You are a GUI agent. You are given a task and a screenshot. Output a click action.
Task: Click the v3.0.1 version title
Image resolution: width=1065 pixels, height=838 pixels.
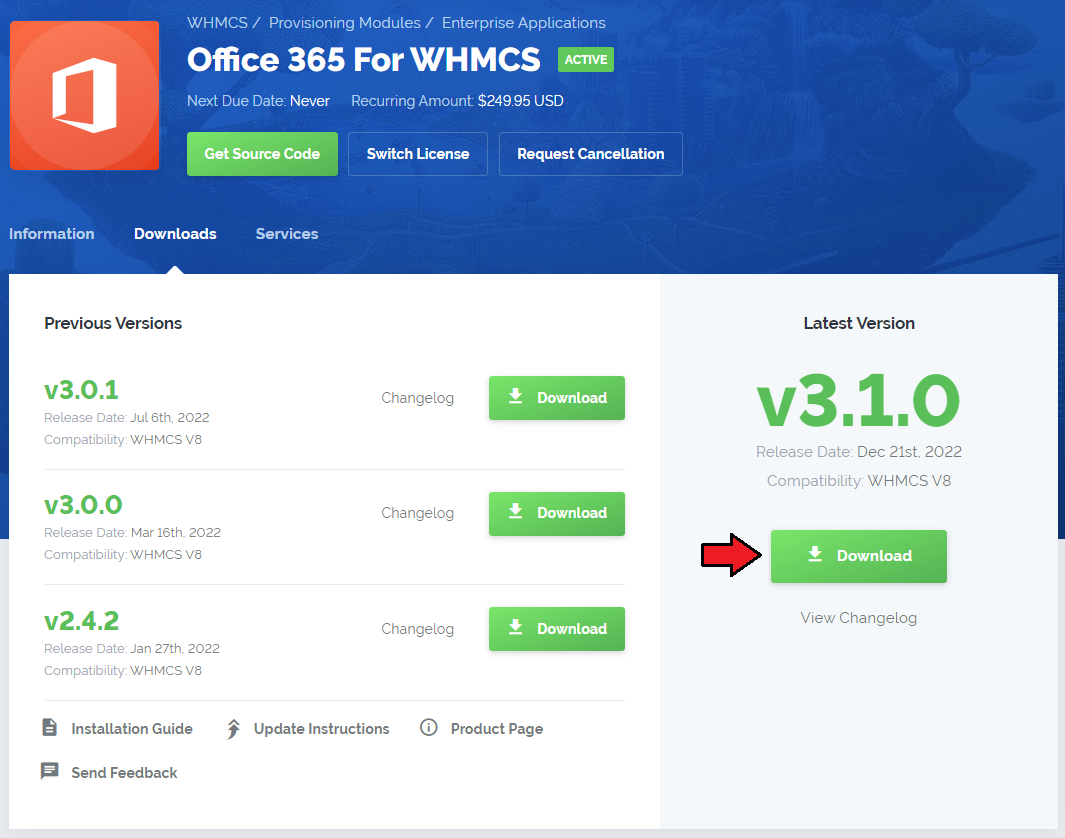pos(82,390)
